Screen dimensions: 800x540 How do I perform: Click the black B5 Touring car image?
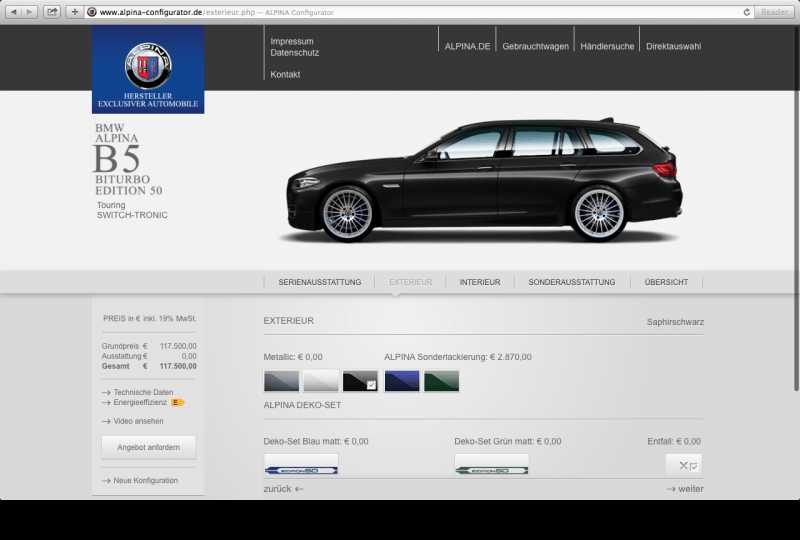[485, 180]
